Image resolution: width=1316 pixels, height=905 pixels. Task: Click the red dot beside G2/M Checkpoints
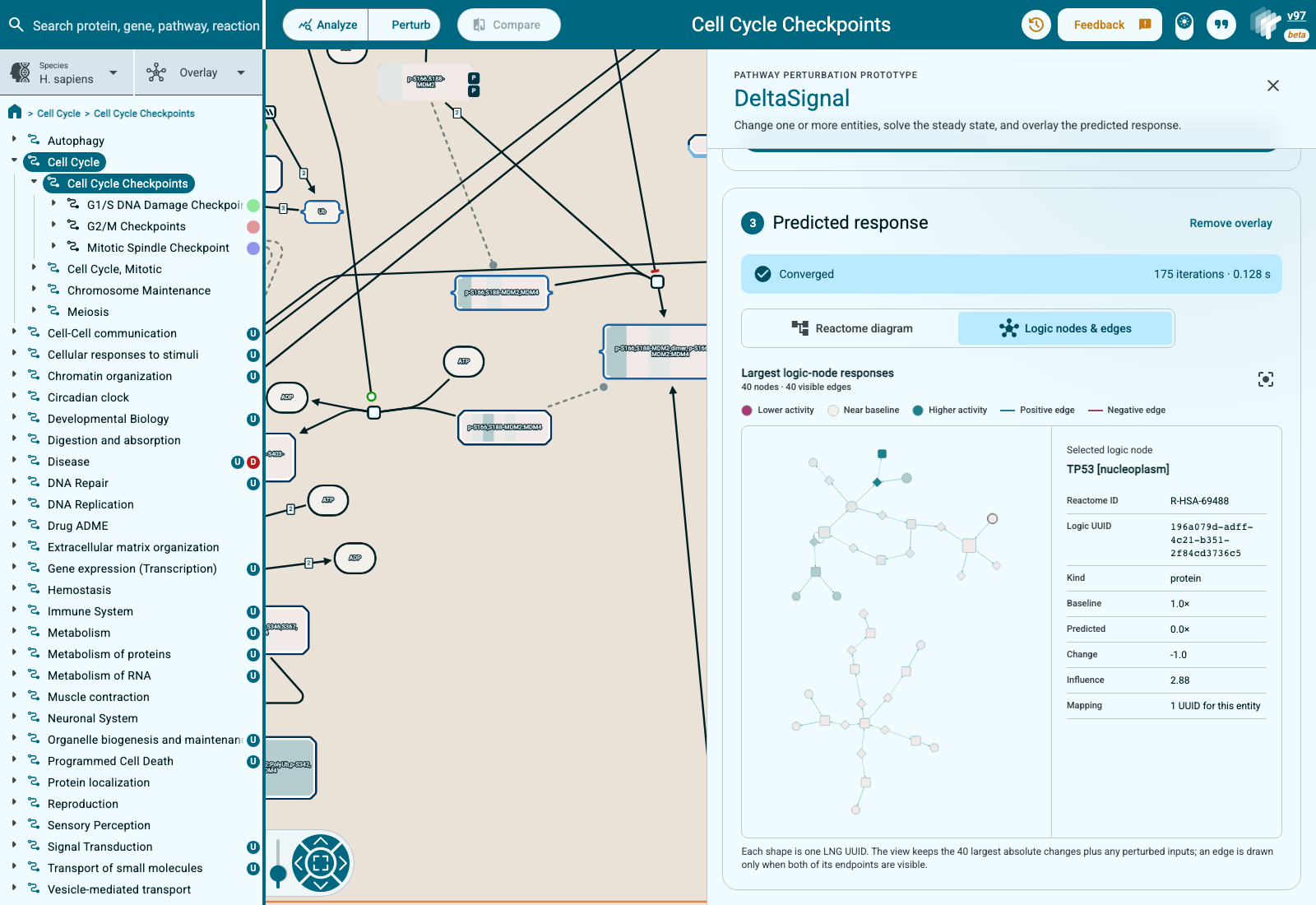[x=253, y=227]
